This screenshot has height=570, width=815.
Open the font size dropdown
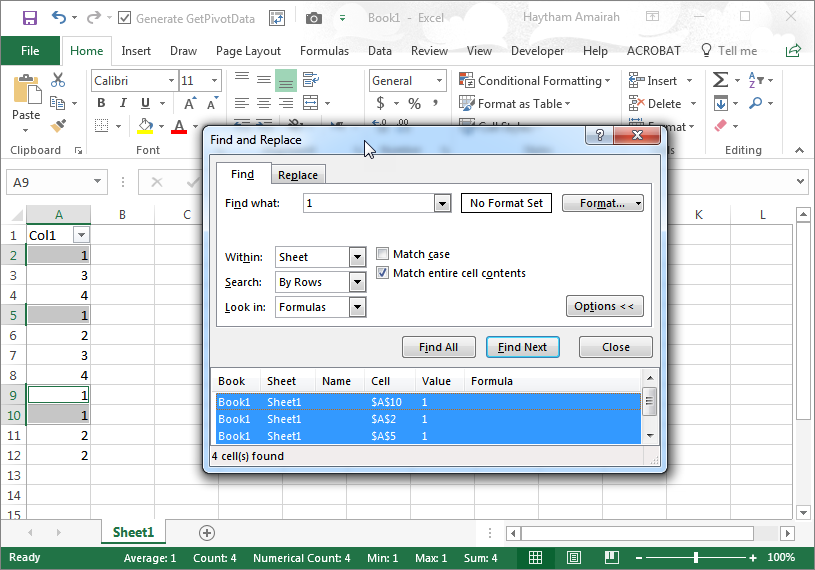tap(214, 81)
